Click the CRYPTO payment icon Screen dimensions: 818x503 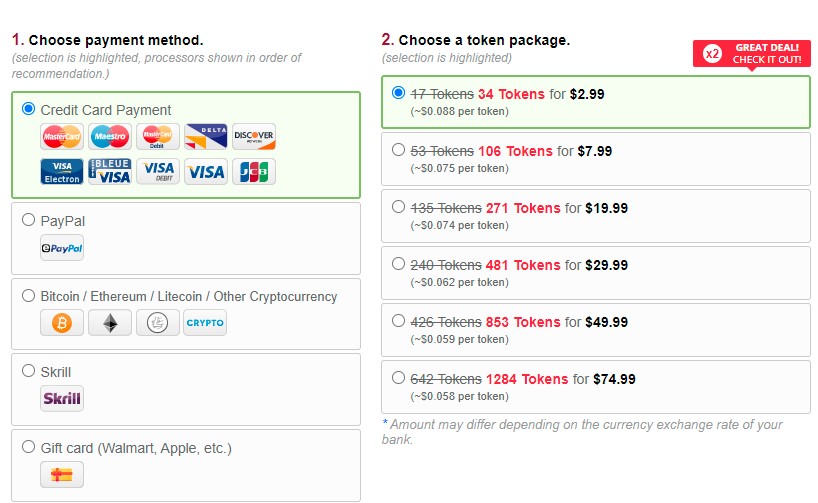(205, 322)
